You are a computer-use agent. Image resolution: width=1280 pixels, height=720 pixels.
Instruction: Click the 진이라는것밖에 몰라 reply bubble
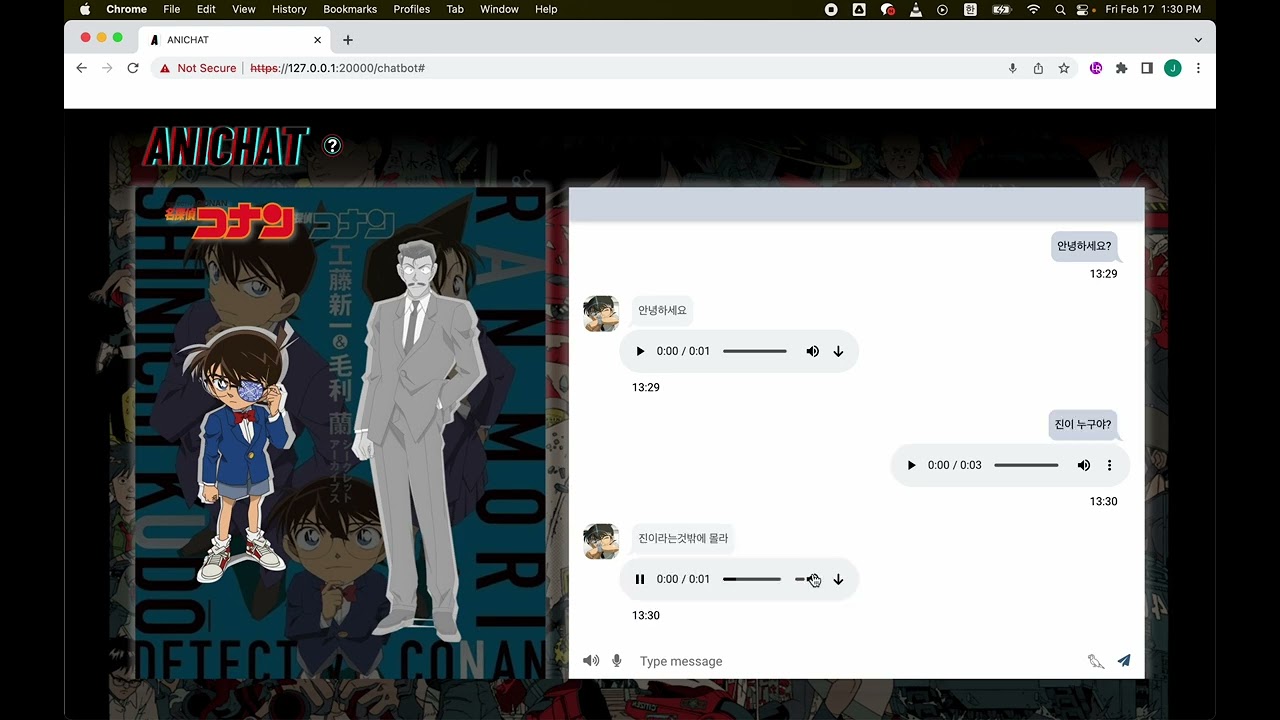pos(684,538)
